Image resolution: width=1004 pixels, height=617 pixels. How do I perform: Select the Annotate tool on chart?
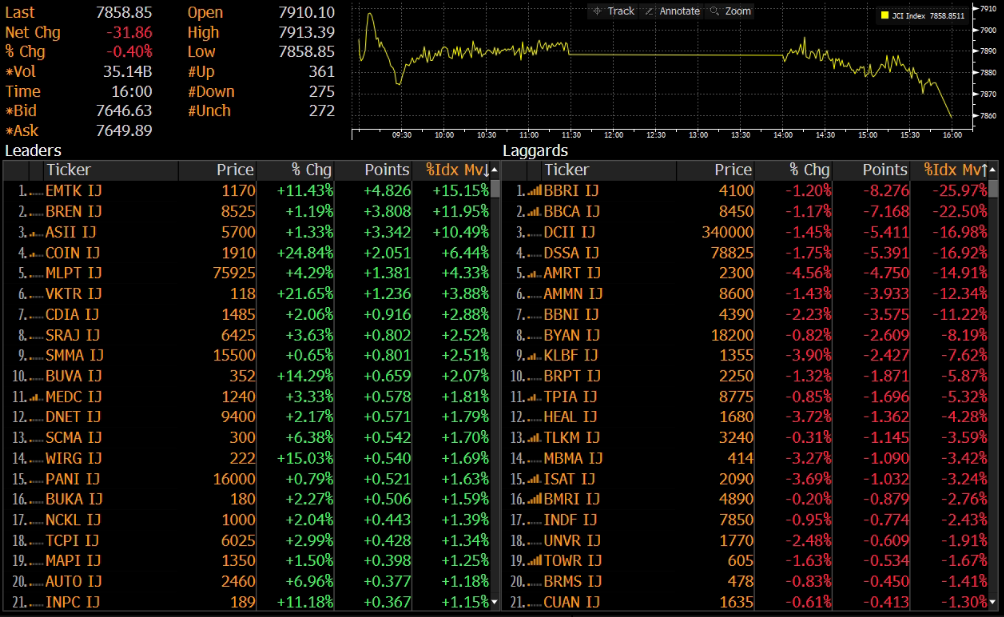point(672,11)
